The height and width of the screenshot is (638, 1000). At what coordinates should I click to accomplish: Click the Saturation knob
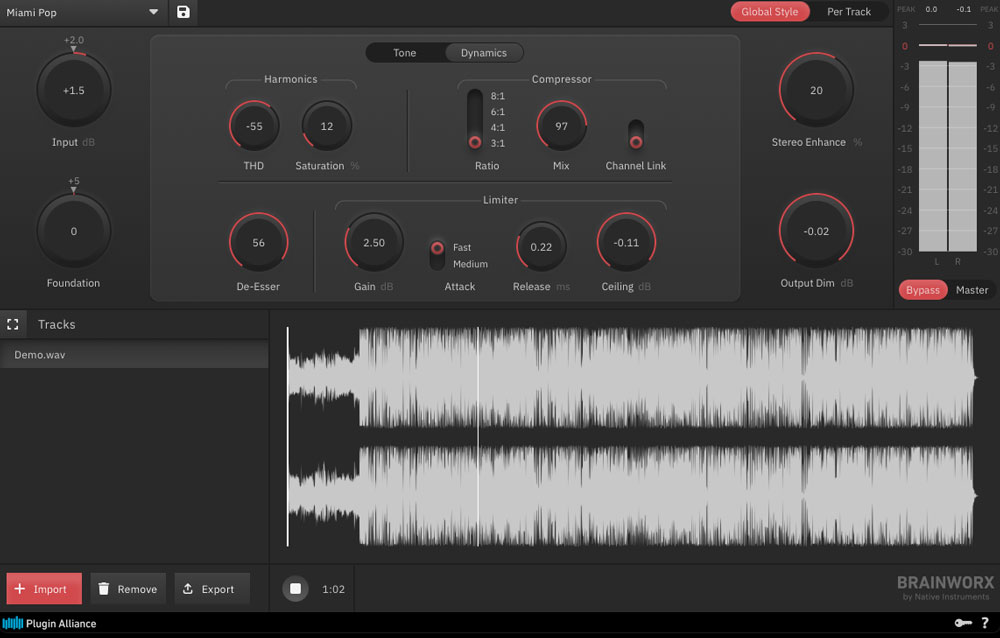click(x=327, y=126)
